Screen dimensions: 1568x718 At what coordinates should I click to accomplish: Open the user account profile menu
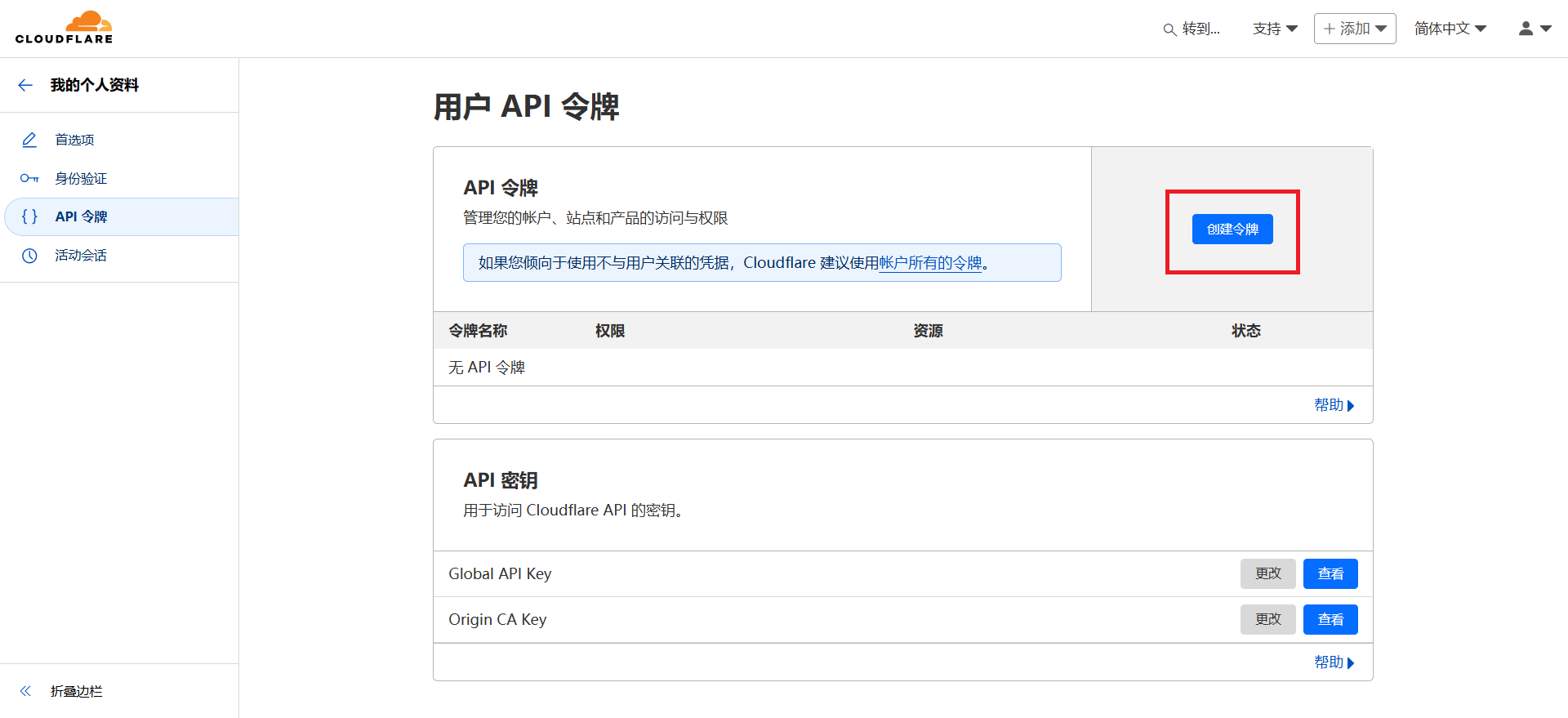(1534, 29)
